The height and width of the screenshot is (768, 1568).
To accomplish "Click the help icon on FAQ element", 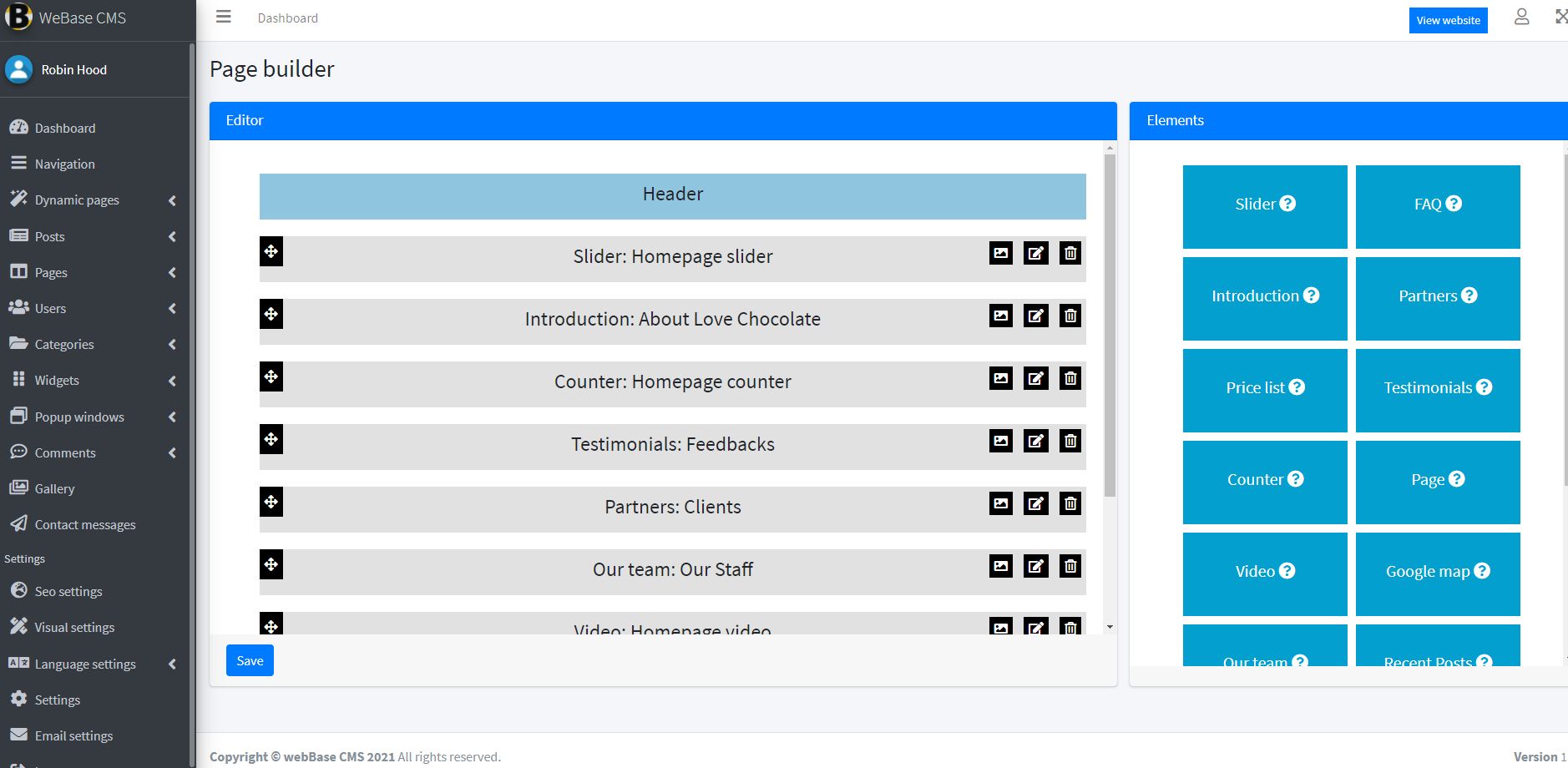I will tap(1454, 204).
